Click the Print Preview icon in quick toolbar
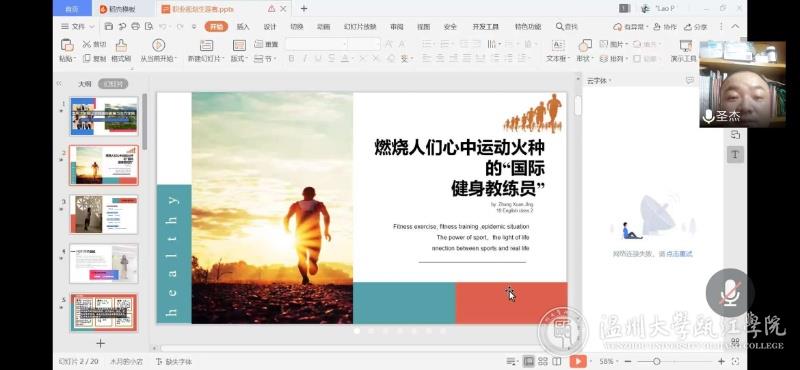Viewport: 800px width, 370px height. (148, 27)
